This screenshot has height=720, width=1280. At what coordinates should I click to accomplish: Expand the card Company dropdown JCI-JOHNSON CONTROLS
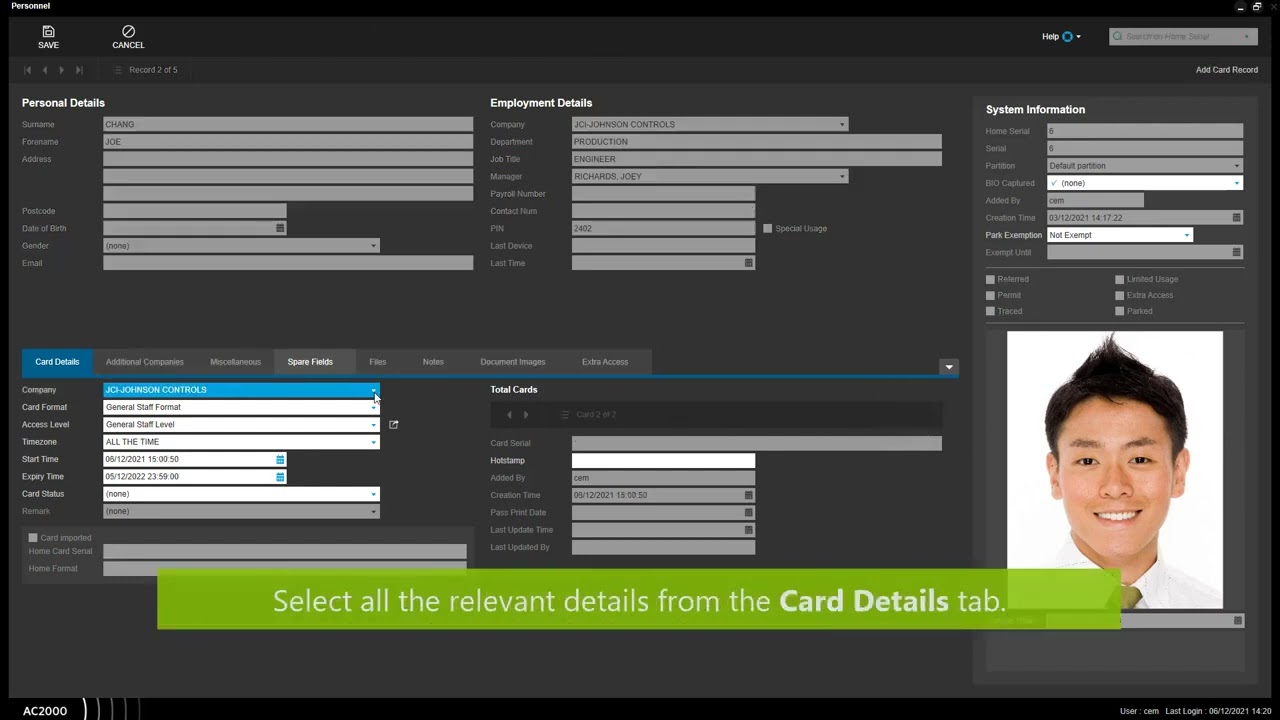point(374,390)
